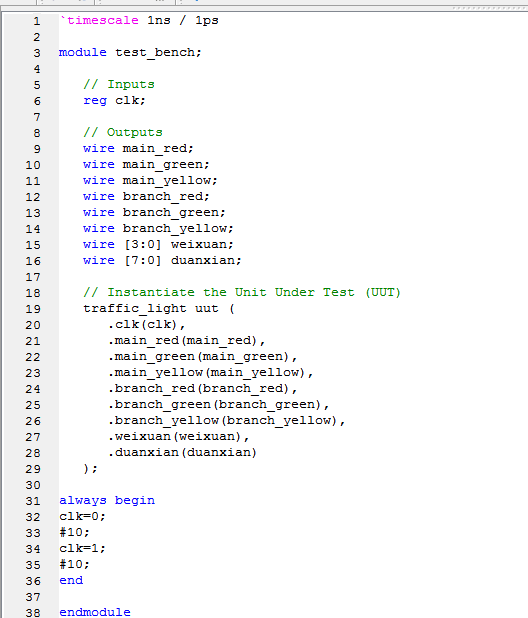Click line number 30 in the gutter
Screen dimensions: 528x618
pyautogui.click(x=33, y=485)
